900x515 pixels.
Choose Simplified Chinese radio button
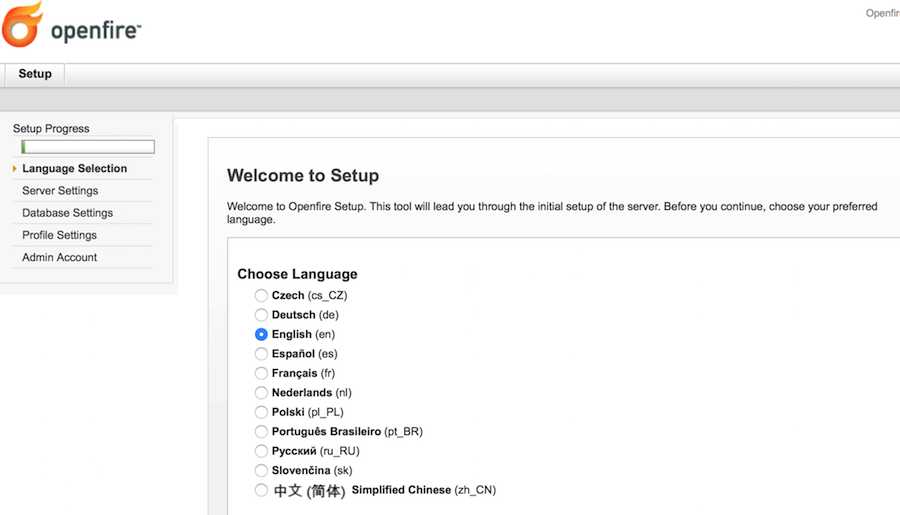pyautogui.click(x=261, y=490)
